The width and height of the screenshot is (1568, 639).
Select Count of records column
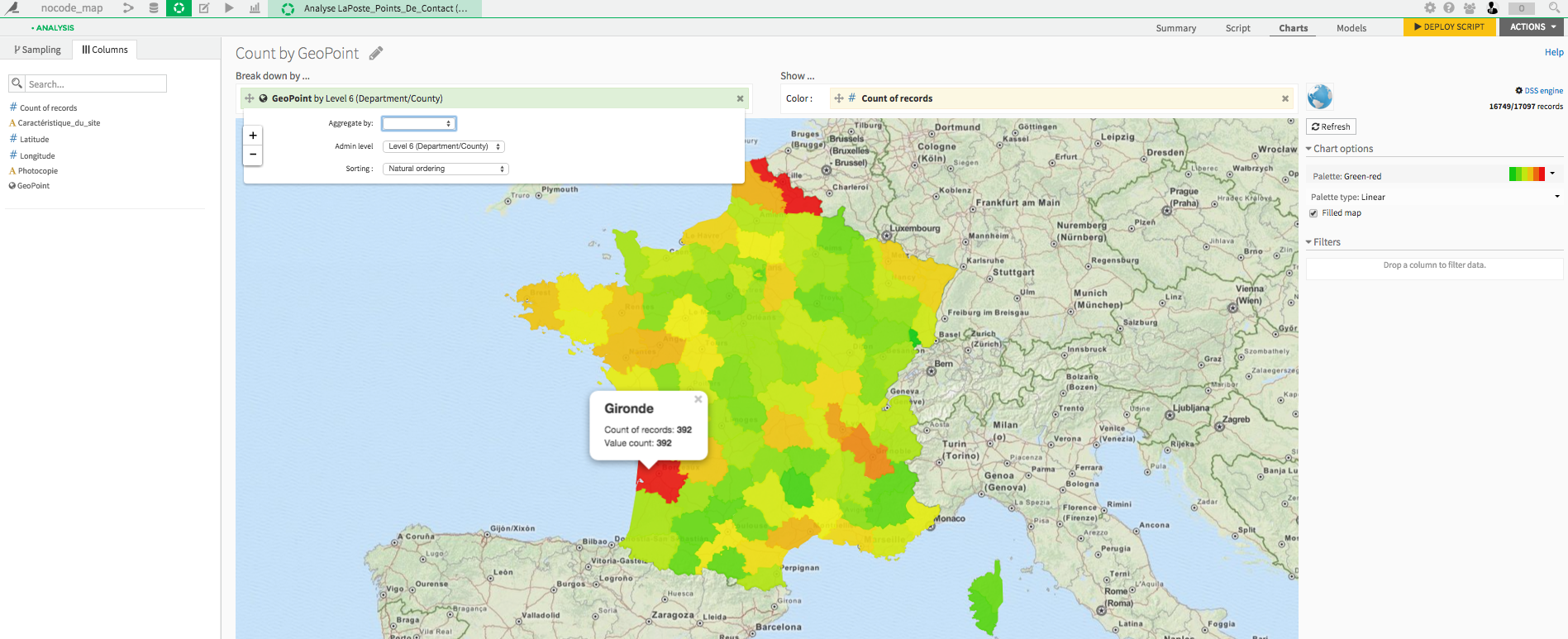(48, 108)
